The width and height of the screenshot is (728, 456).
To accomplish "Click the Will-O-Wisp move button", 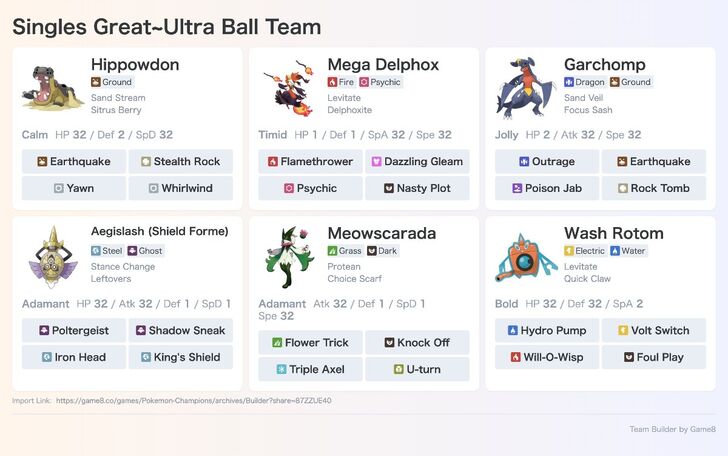I will click(x=547, y=357).
